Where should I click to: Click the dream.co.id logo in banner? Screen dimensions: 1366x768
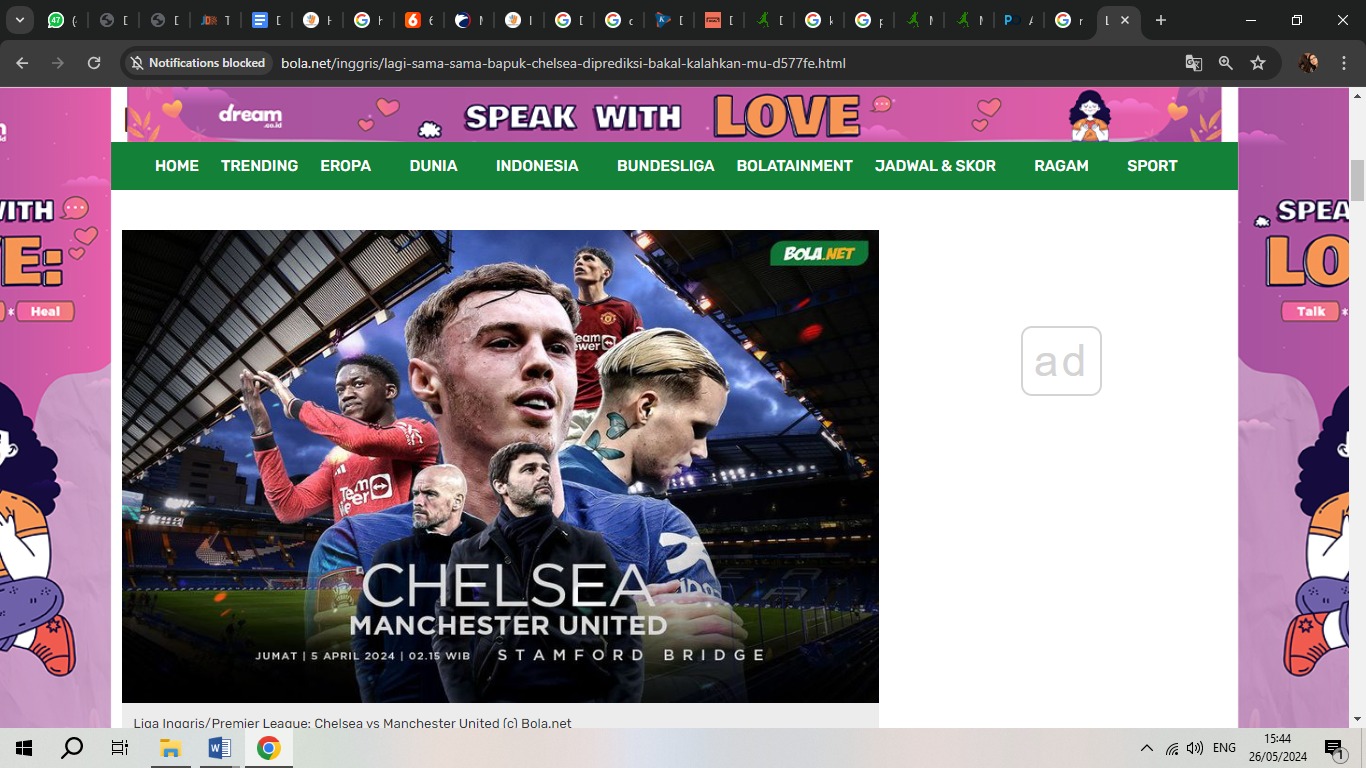click(x=251, y=115)
